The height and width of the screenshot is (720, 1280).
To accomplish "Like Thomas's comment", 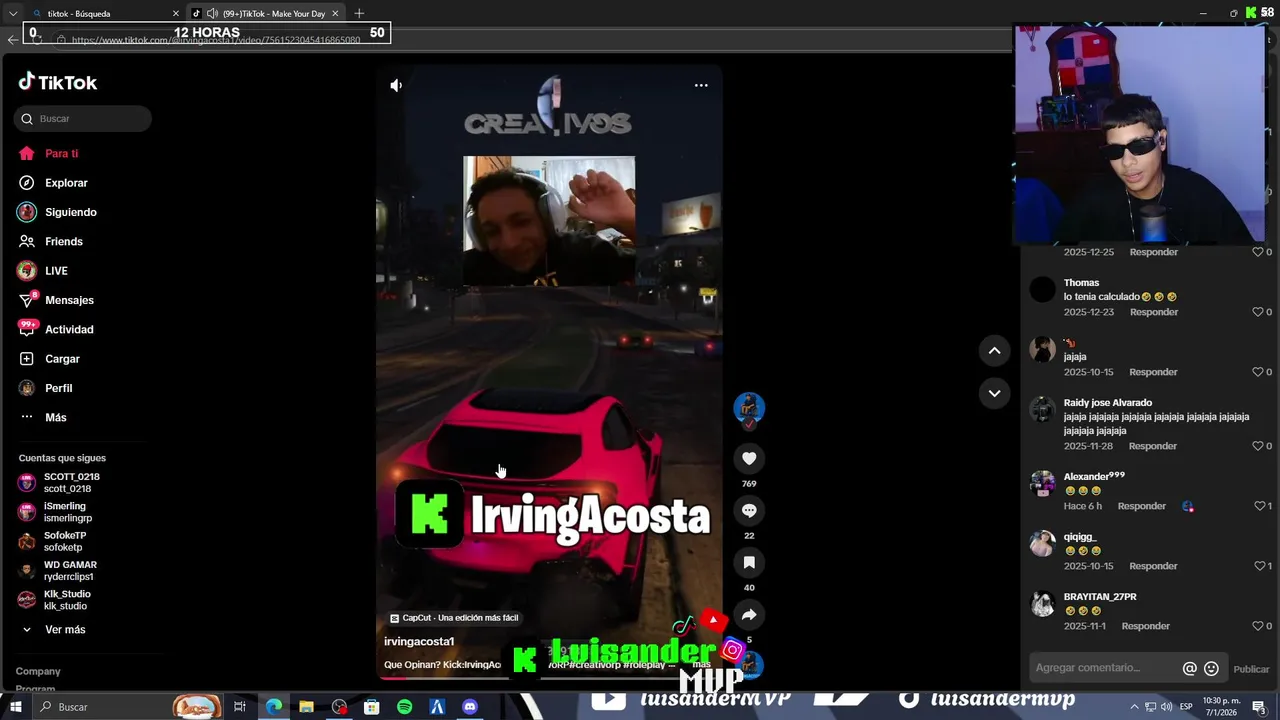I will [x=1258, y=312].
